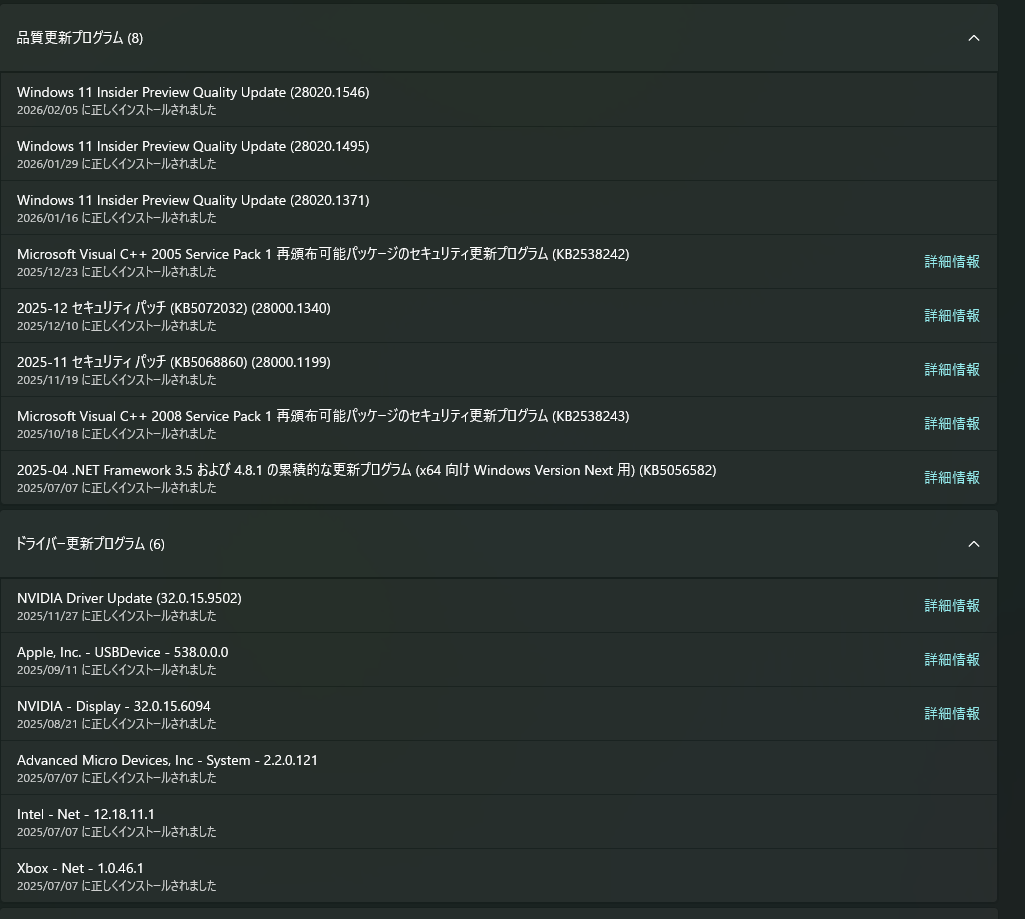Click the ドライバー更新プログラム (6) header title
Screen dimensions: 1025x919
[90, 544]
